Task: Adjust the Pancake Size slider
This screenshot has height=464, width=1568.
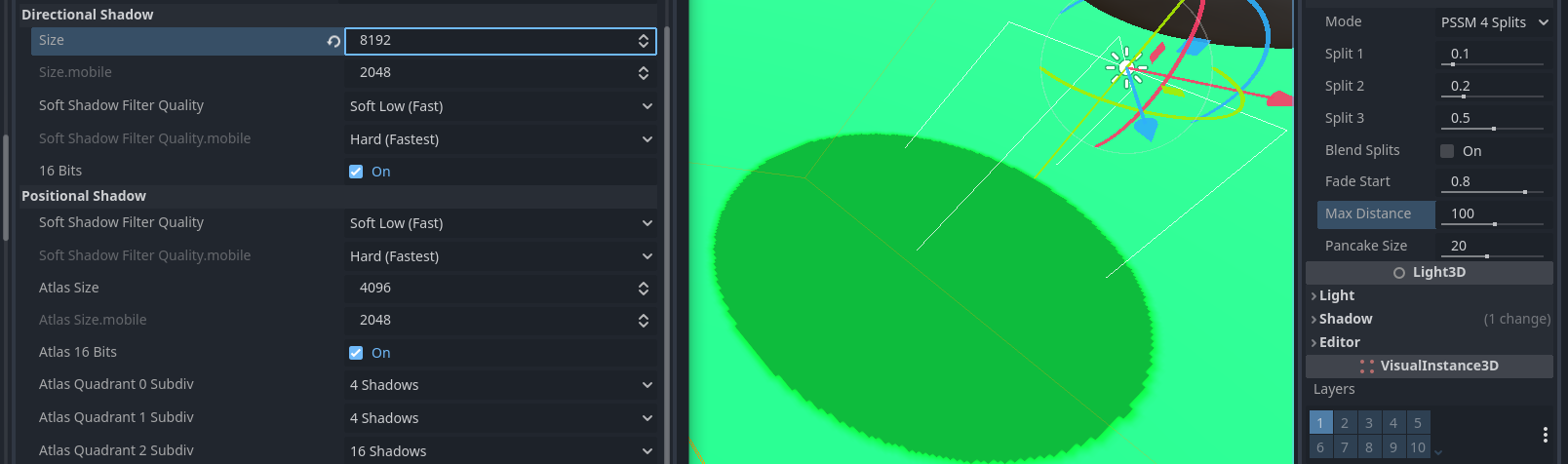Action: point(1492,256)
